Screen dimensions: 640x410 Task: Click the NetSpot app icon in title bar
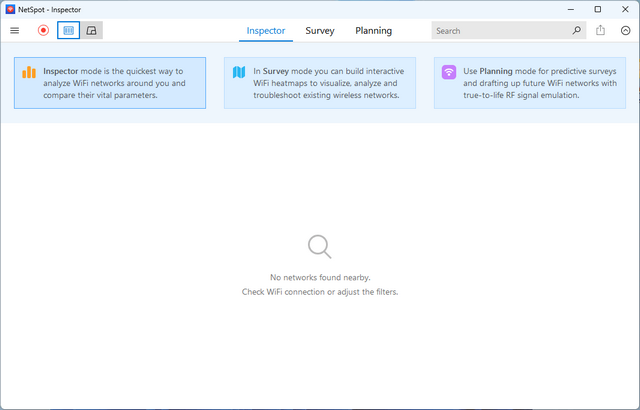[10, 9]
